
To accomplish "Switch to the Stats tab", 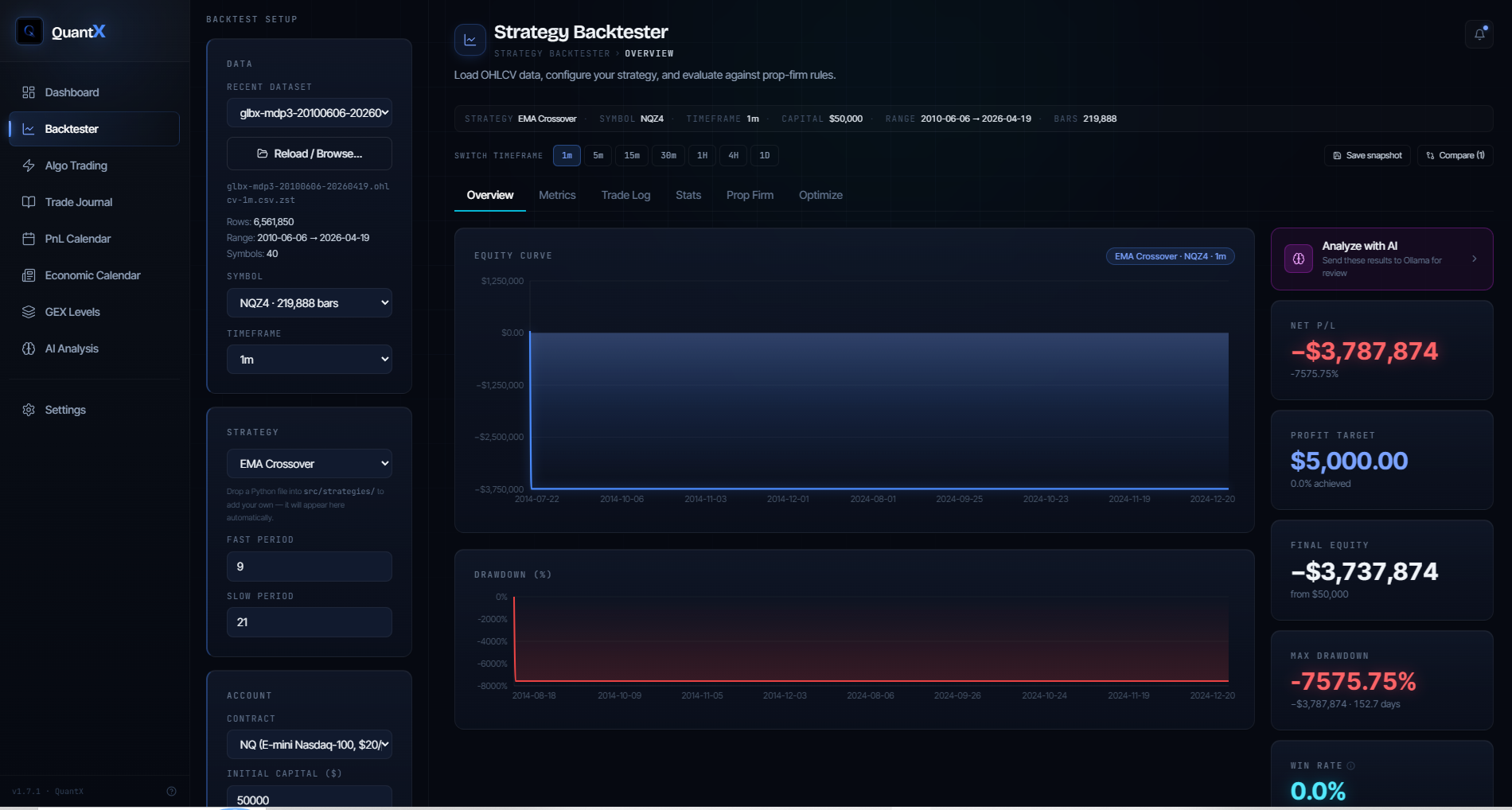I will pos(688,195).
